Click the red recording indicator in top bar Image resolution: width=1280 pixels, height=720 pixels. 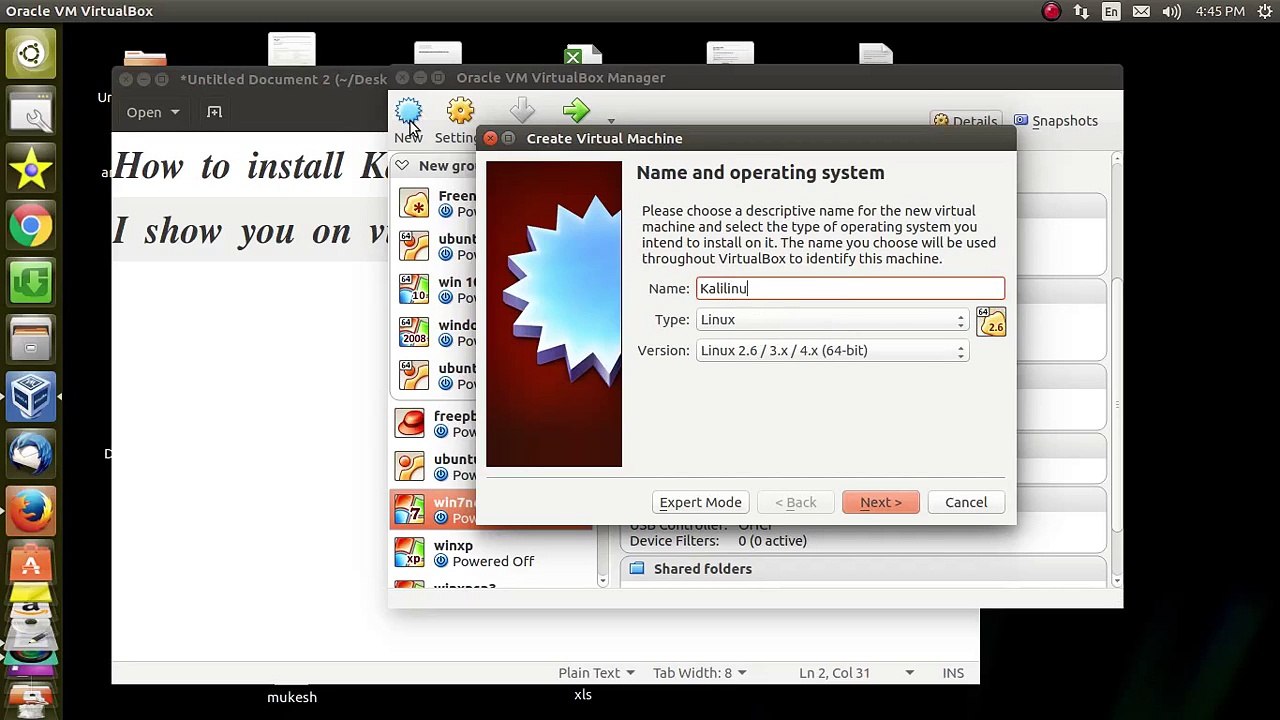tap(1051, 11)
